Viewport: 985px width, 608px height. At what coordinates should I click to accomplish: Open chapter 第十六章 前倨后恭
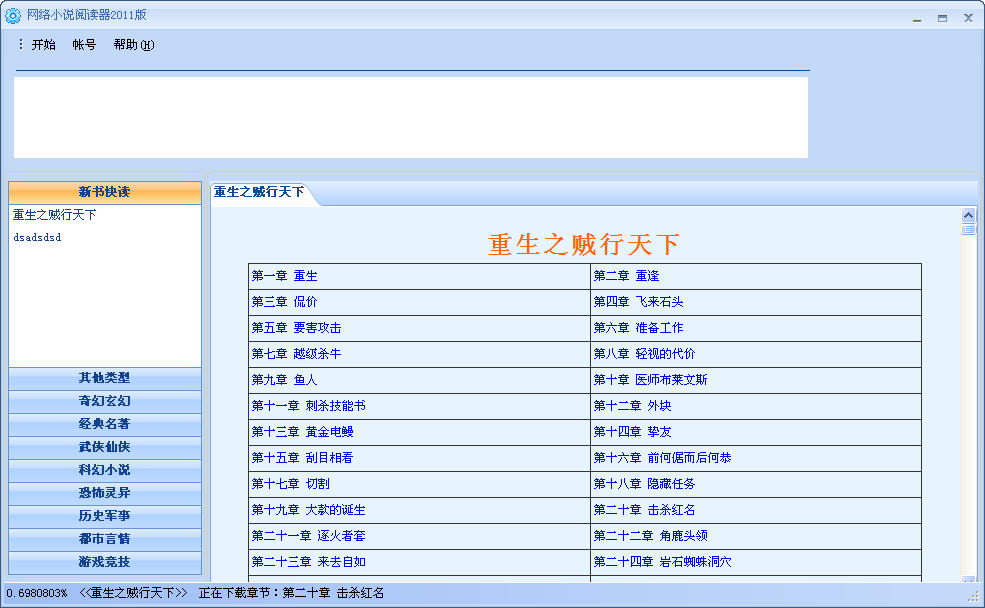(x=663, y=458)
